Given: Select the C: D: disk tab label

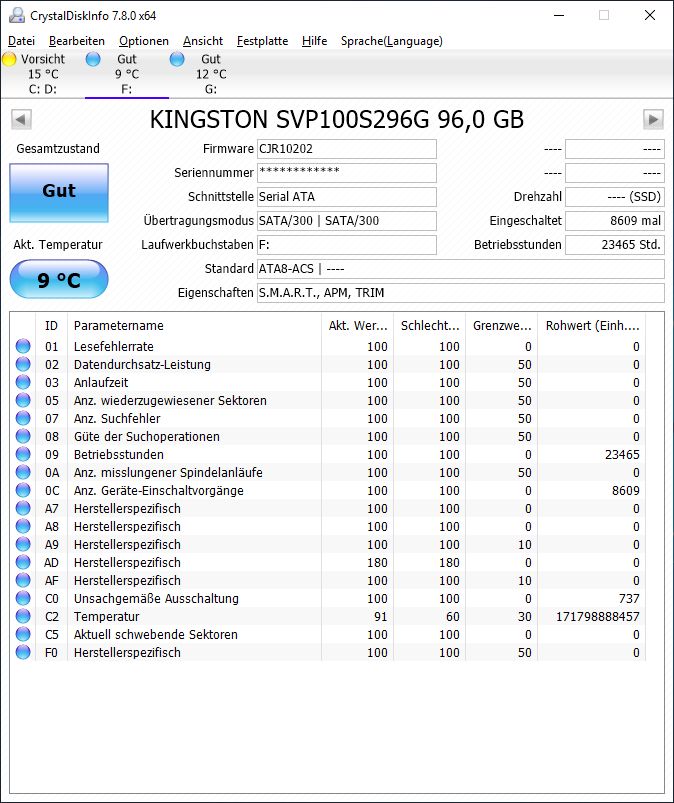Looking at the screenshot, I should pyautogui.click(x=43, y=89).
